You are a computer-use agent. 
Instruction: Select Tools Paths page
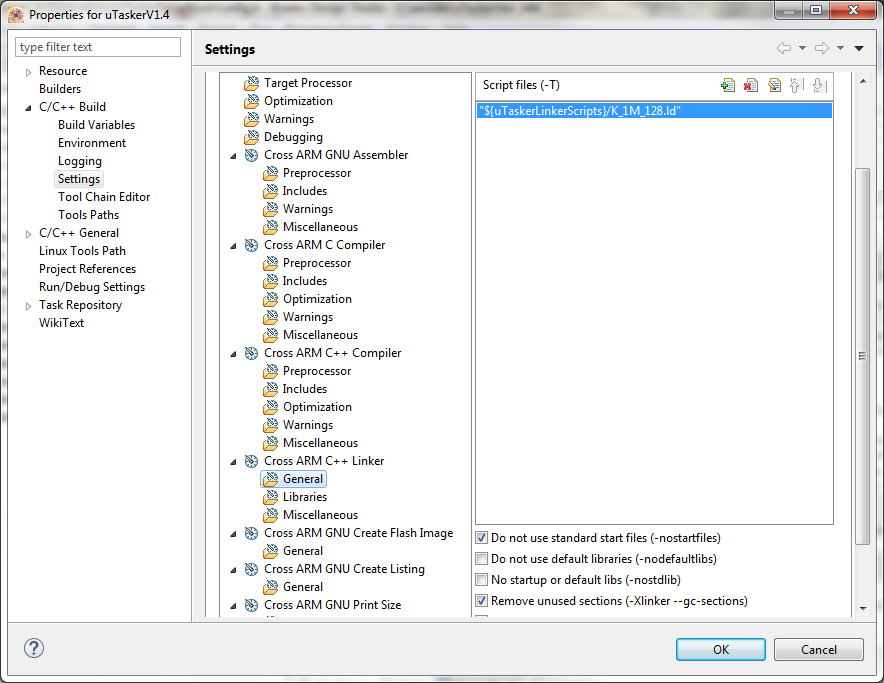point(89,215)
